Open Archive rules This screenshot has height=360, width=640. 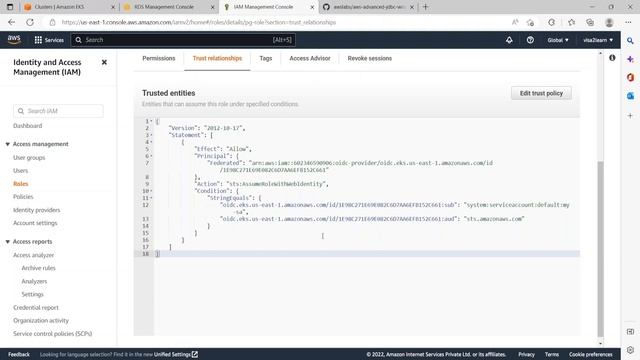[x=38, y=268]
